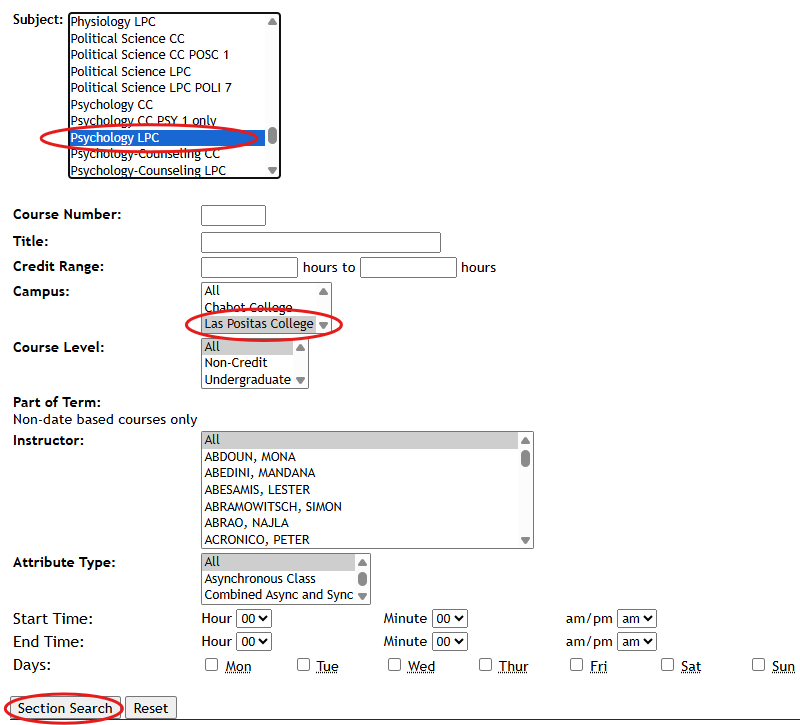Choose Las Positas College campus option

259,324
